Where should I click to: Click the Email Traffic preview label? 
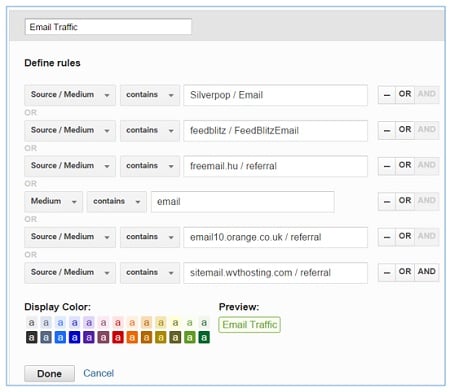249,325
